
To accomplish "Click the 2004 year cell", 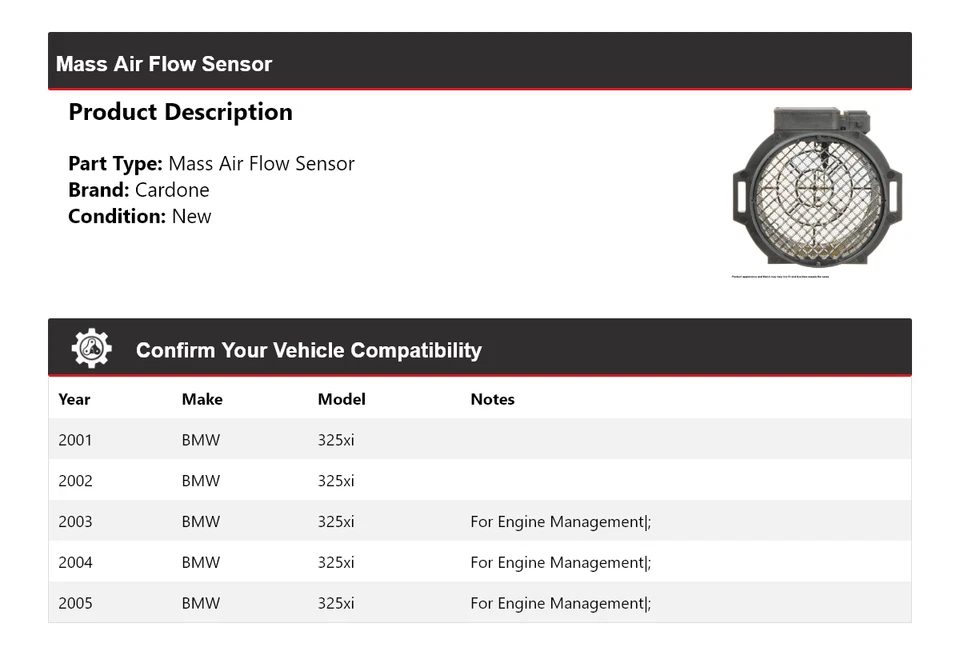I will click(75, 563).
